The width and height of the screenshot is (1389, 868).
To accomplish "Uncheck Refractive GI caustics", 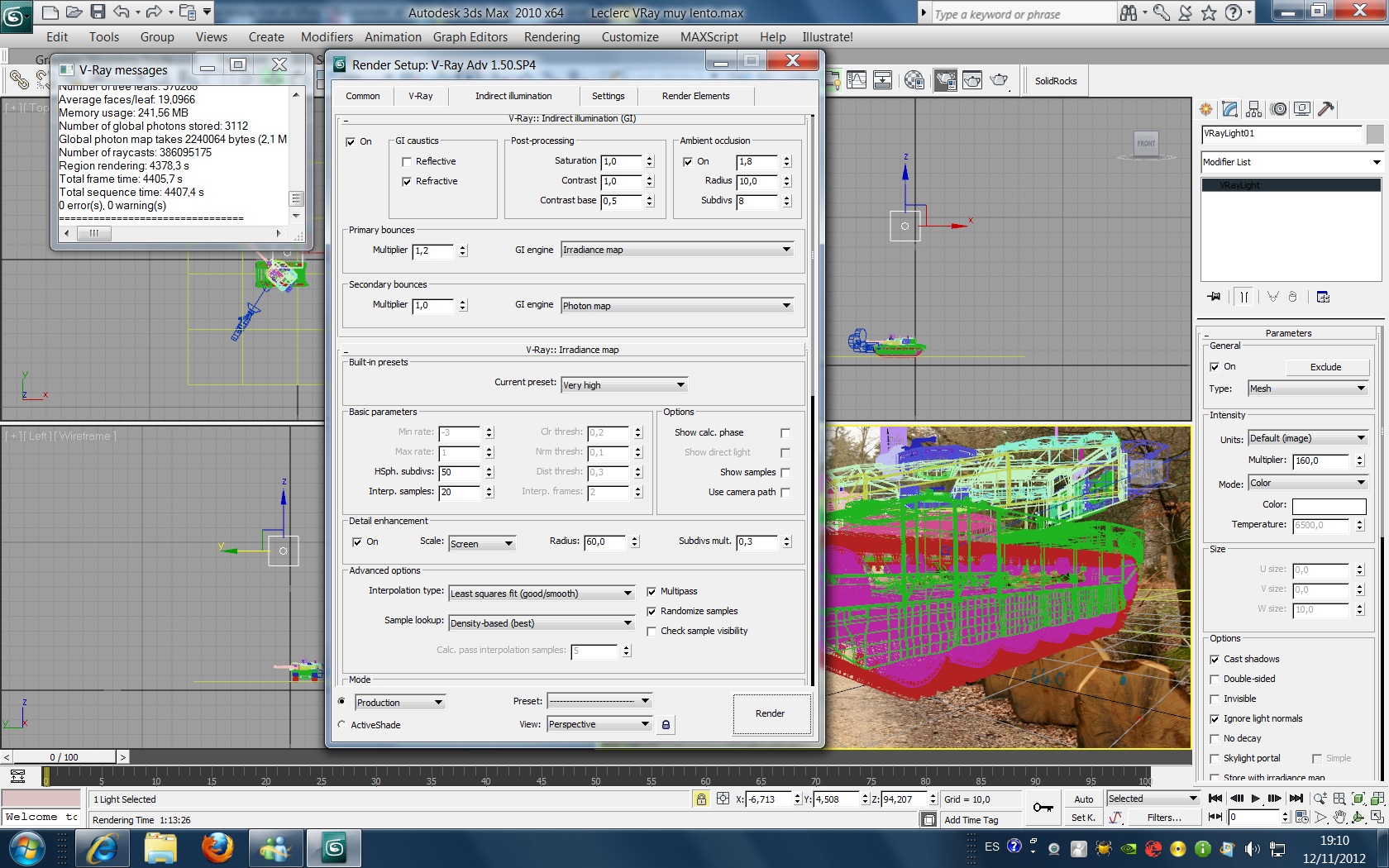I will coord(406,182).
